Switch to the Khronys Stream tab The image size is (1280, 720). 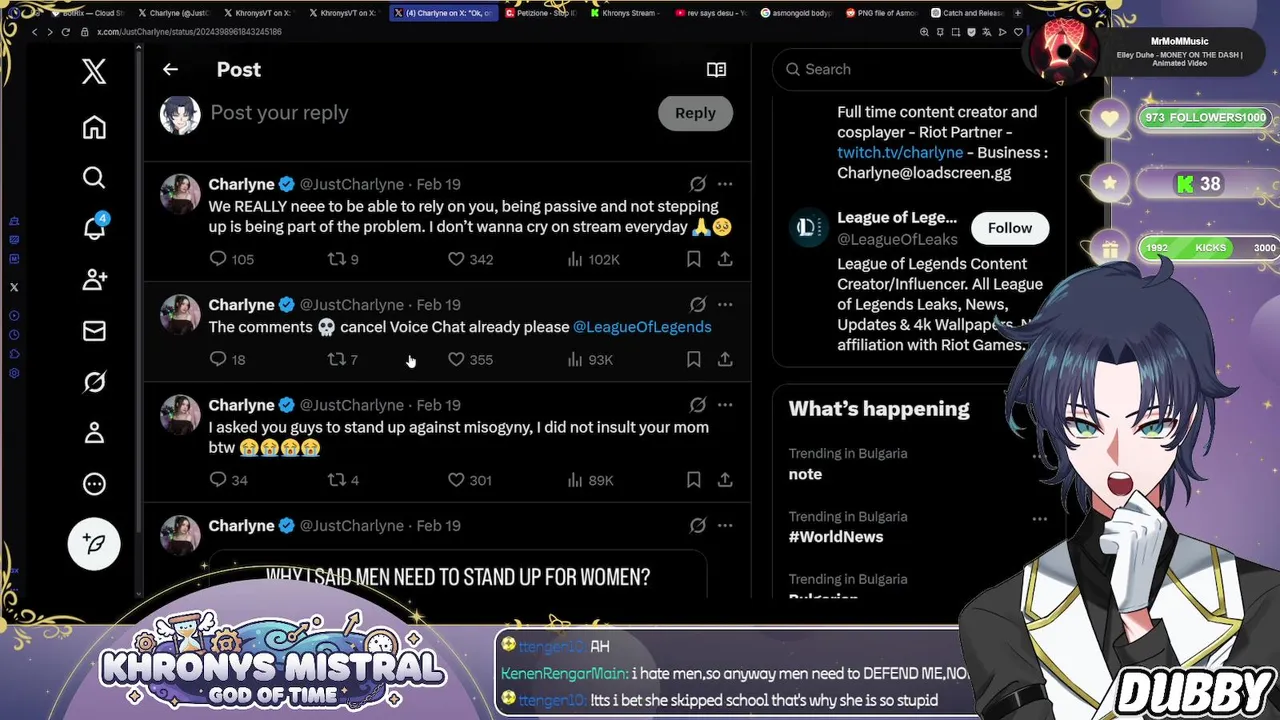click(625, 13)
